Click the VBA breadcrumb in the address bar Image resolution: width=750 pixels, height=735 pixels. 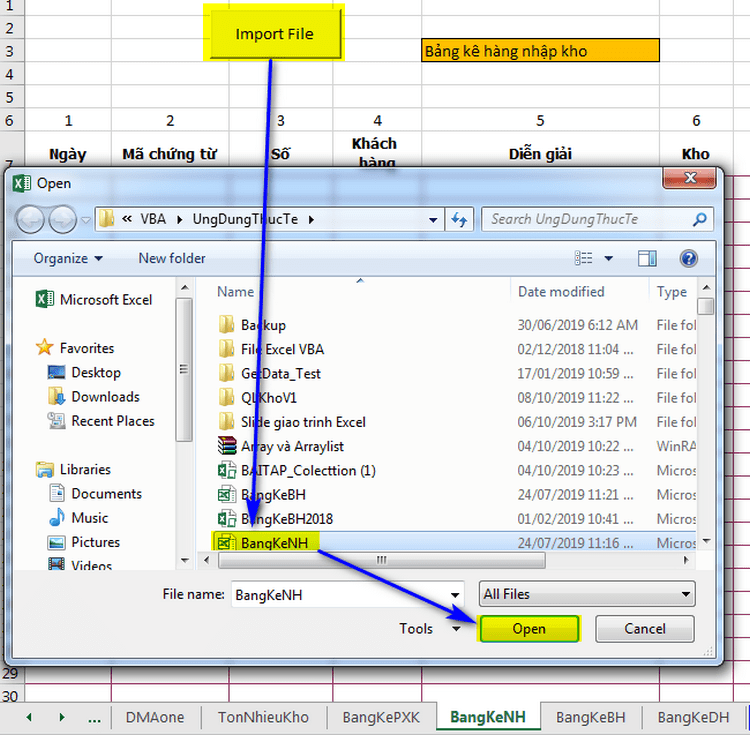(153, 219)
